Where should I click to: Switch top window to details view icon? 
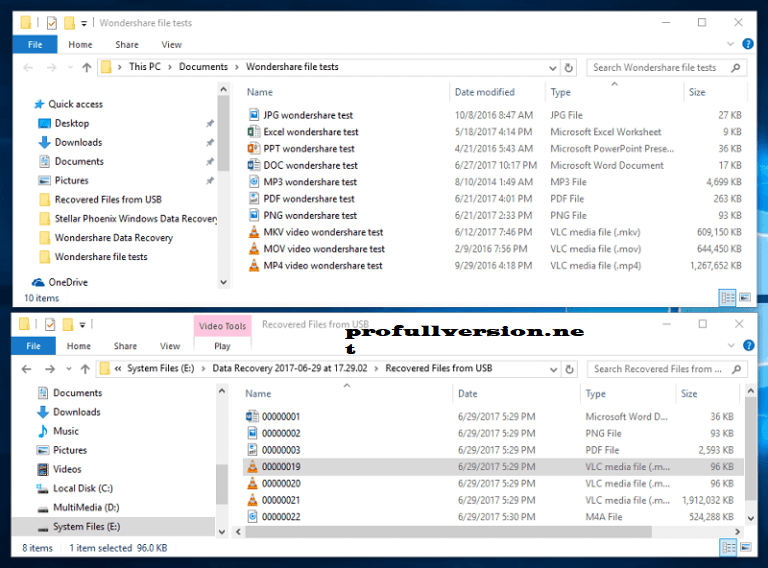(x=728, y=297)
